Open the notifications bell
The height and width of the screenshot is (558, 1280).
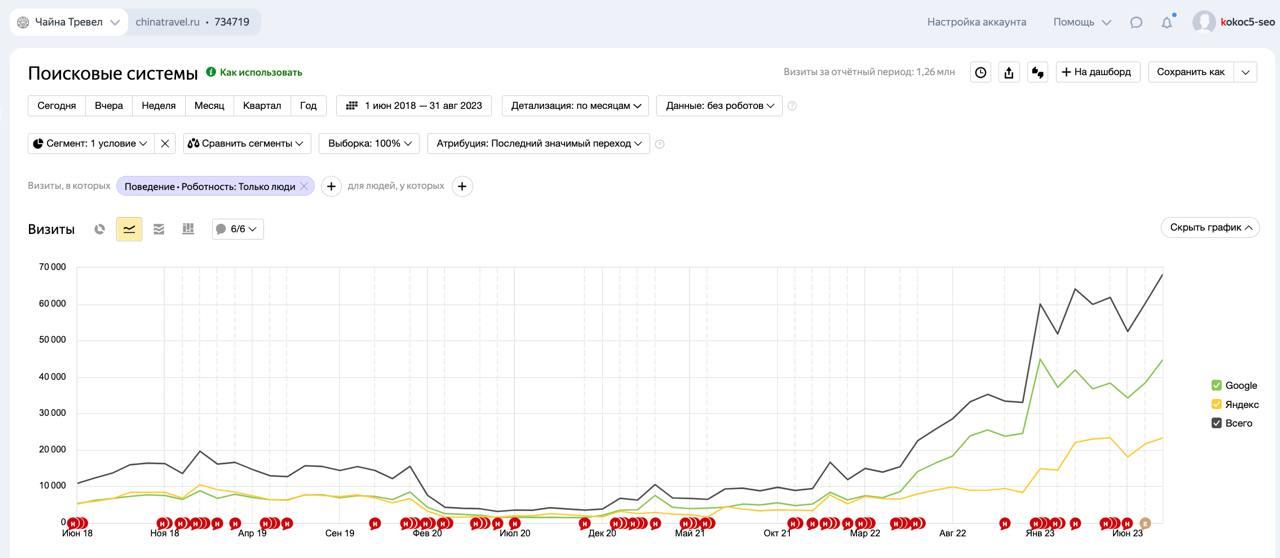tap(1166, 22)
